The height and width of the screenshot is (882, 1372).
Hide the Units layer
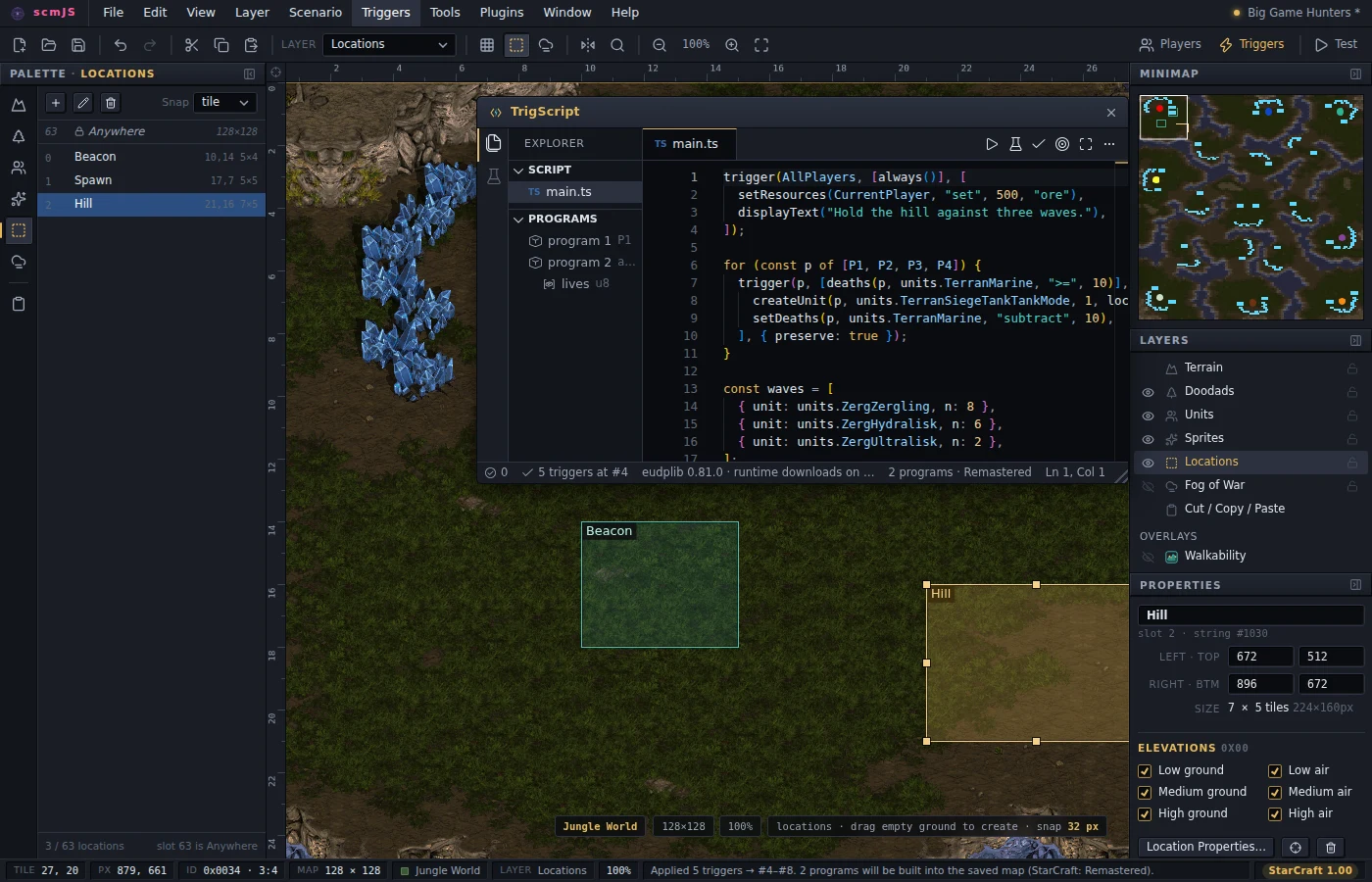click(x=1148, y=416)
